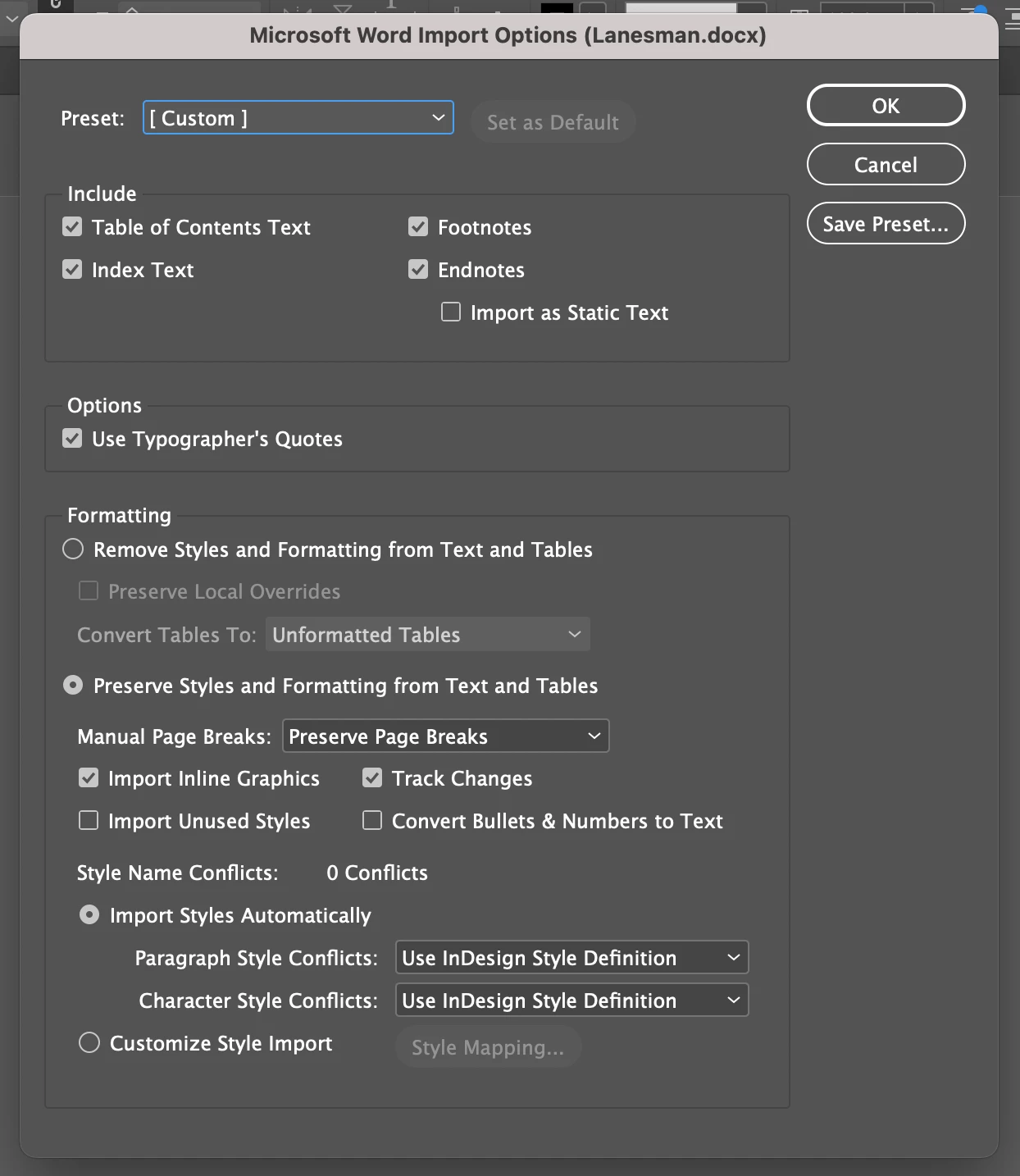Open the Convert Tables To dropdown
Viewport: 1020px width, 1176px height.
427,634
